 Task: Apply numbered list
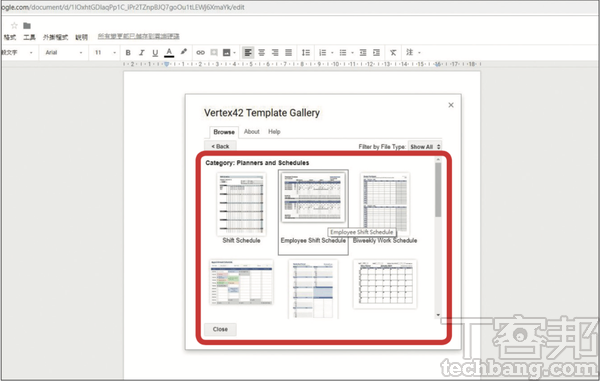323,52
